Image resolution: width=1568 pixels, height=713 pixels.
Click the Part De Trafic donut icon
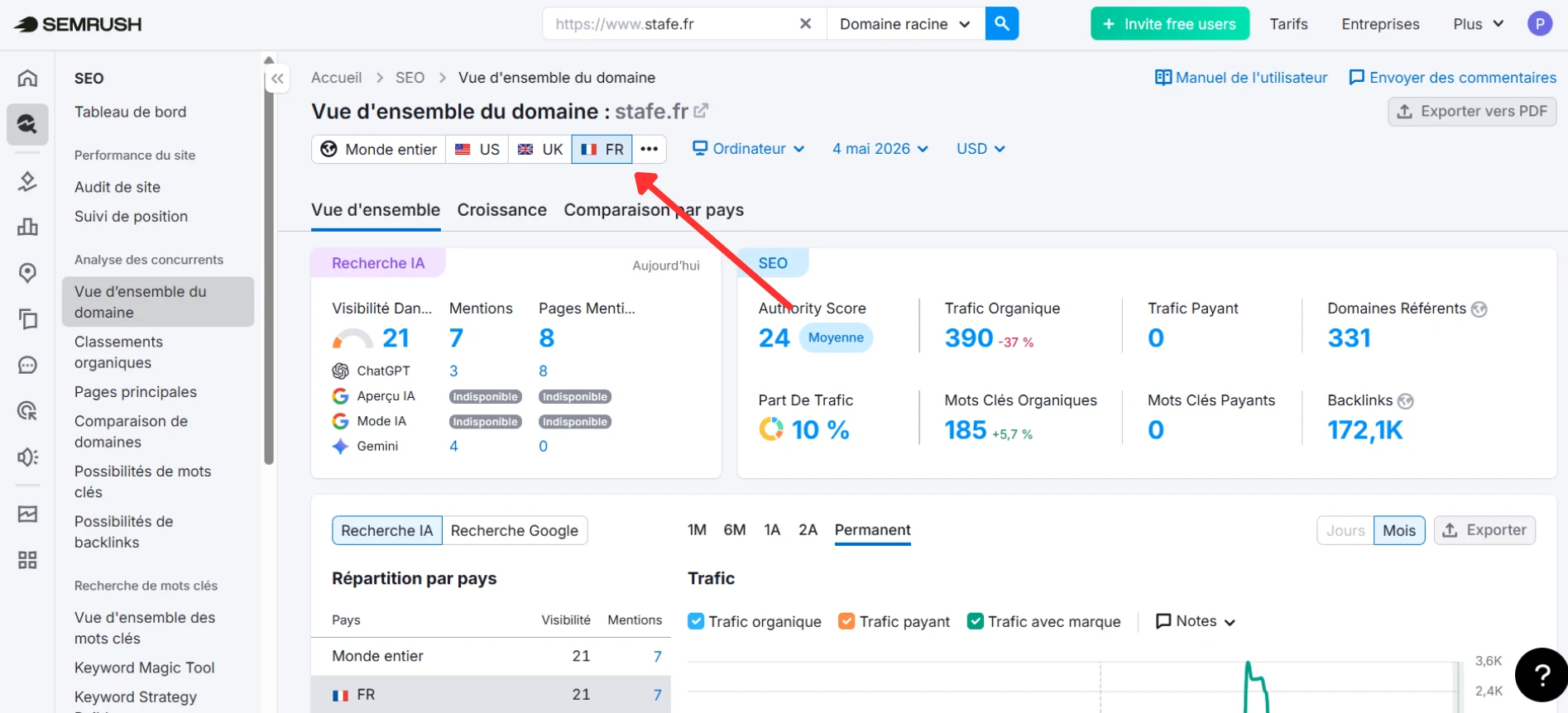pos(771,428)
